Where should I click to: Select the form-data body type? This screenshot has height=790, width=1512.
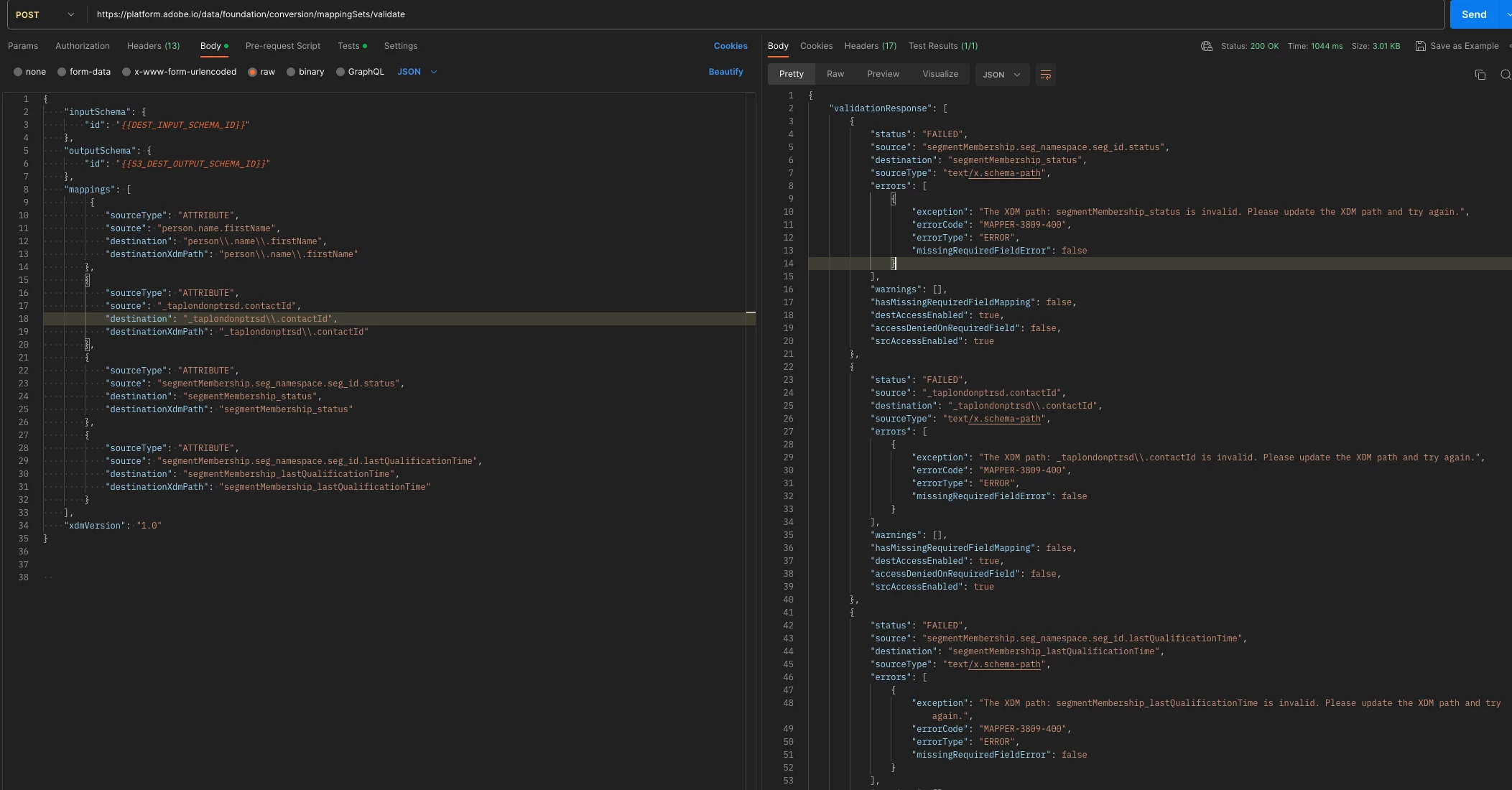pyautogui.click(x=62, y=72)
